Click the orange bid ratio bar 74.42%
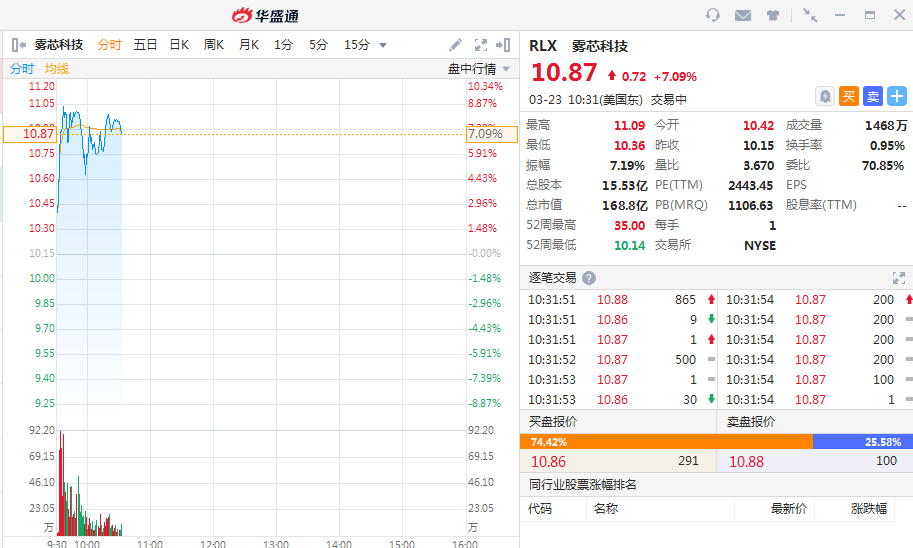 [666, 441]
